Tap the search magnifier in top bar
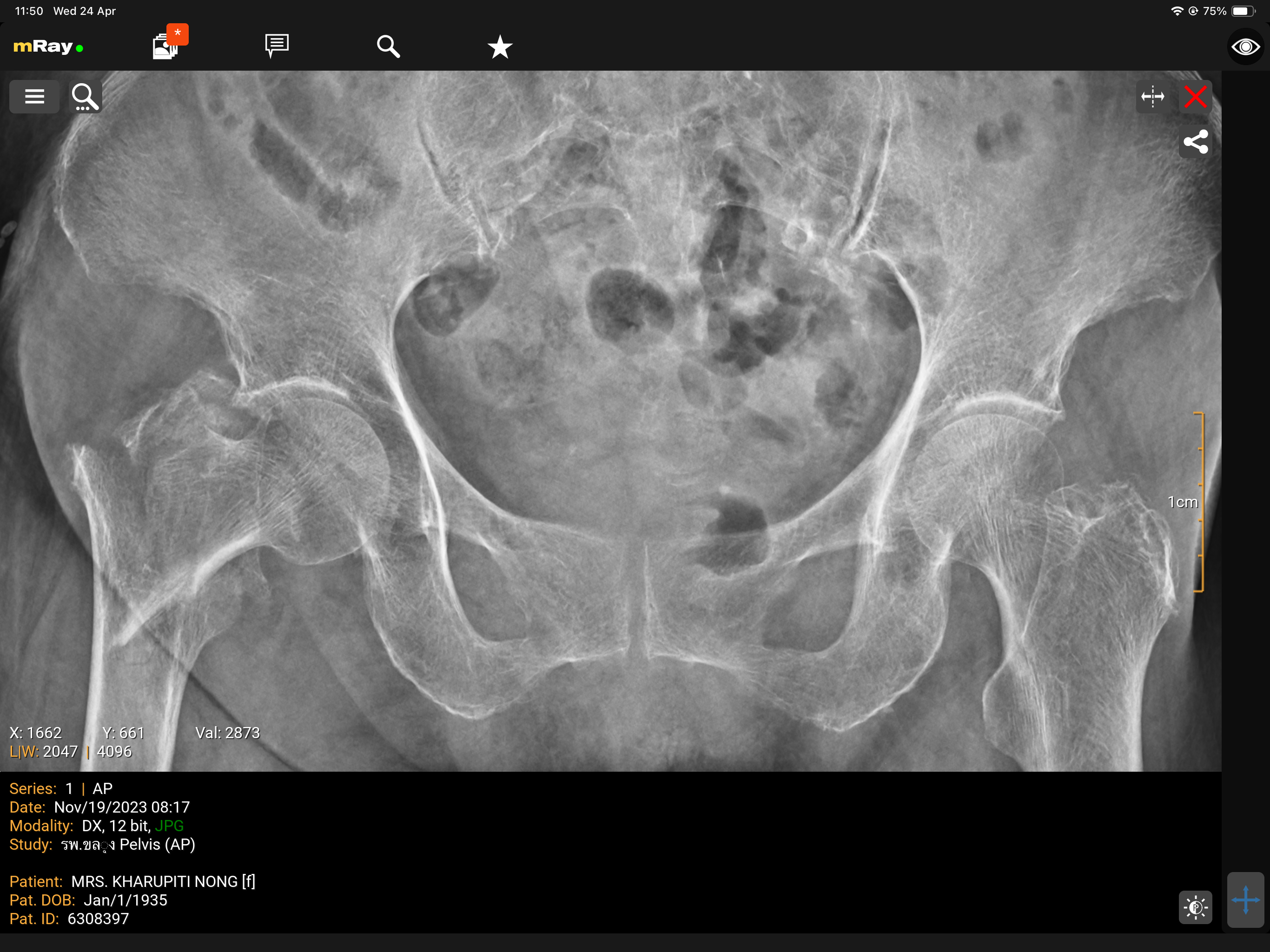The image size is (1270, 952). 388,46
